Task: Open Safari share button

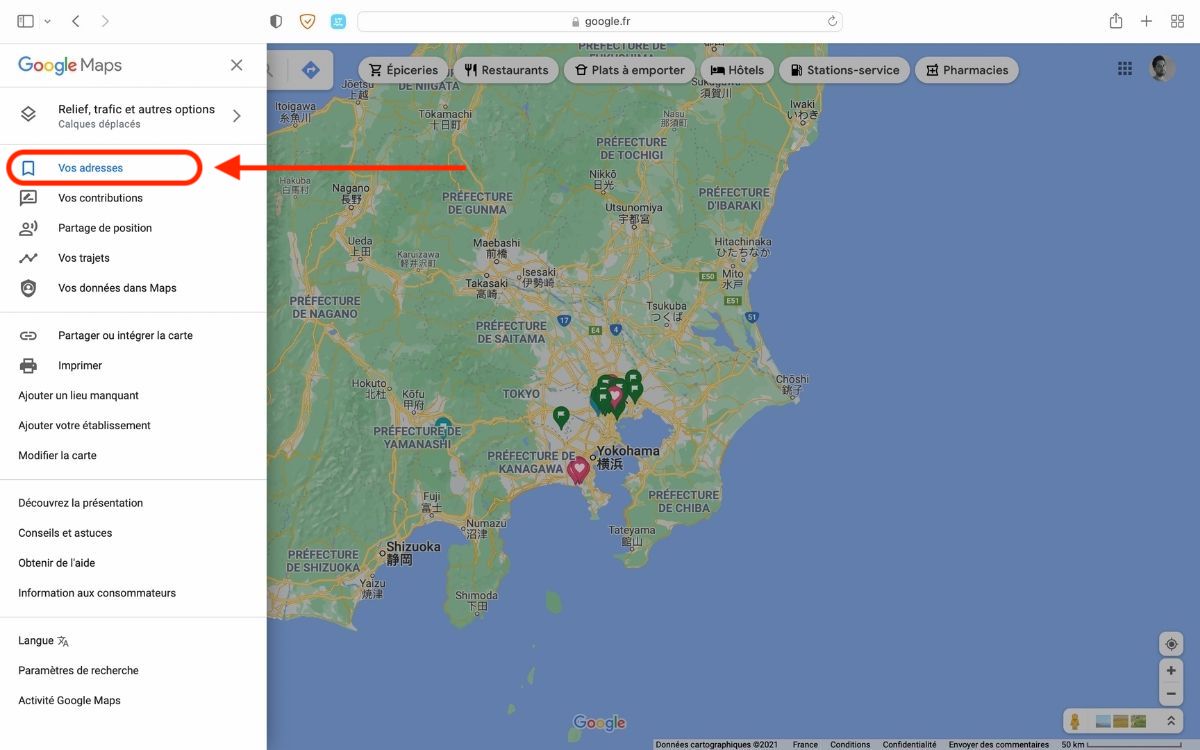Action: pos(1116,21)
